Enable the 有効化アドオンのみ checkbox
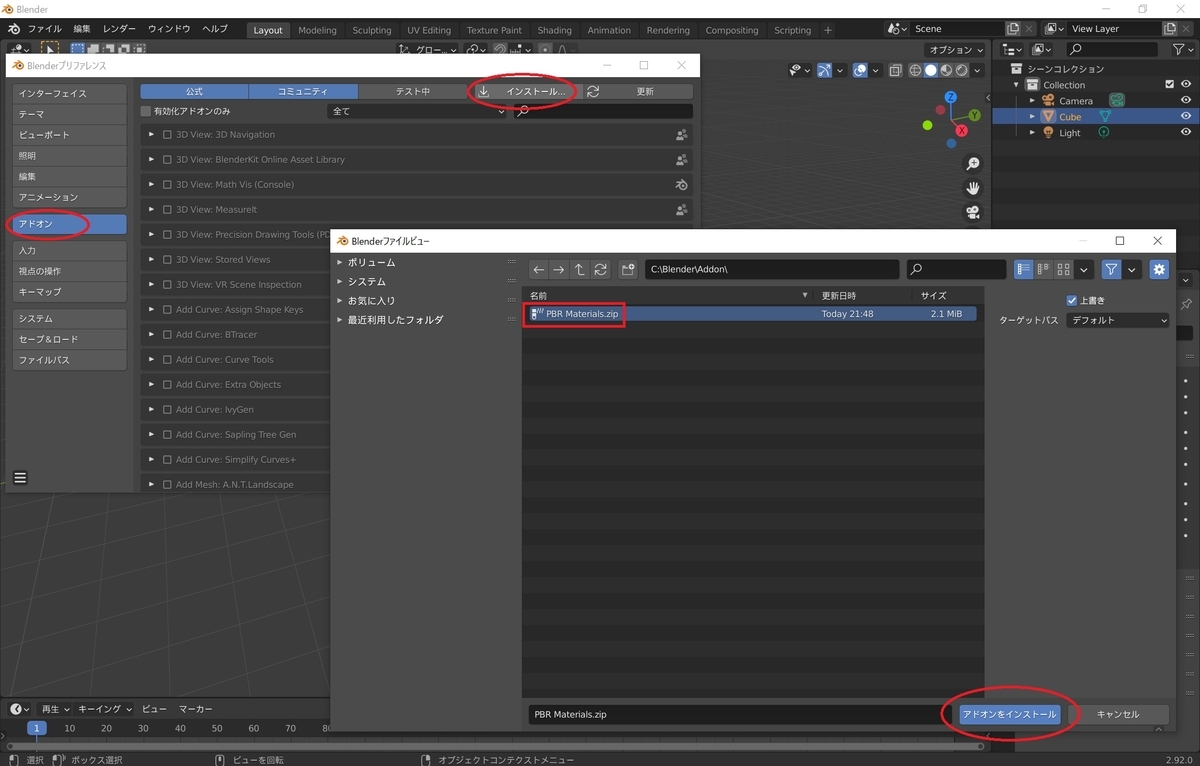1200x766 pixels. click(146, 111)
